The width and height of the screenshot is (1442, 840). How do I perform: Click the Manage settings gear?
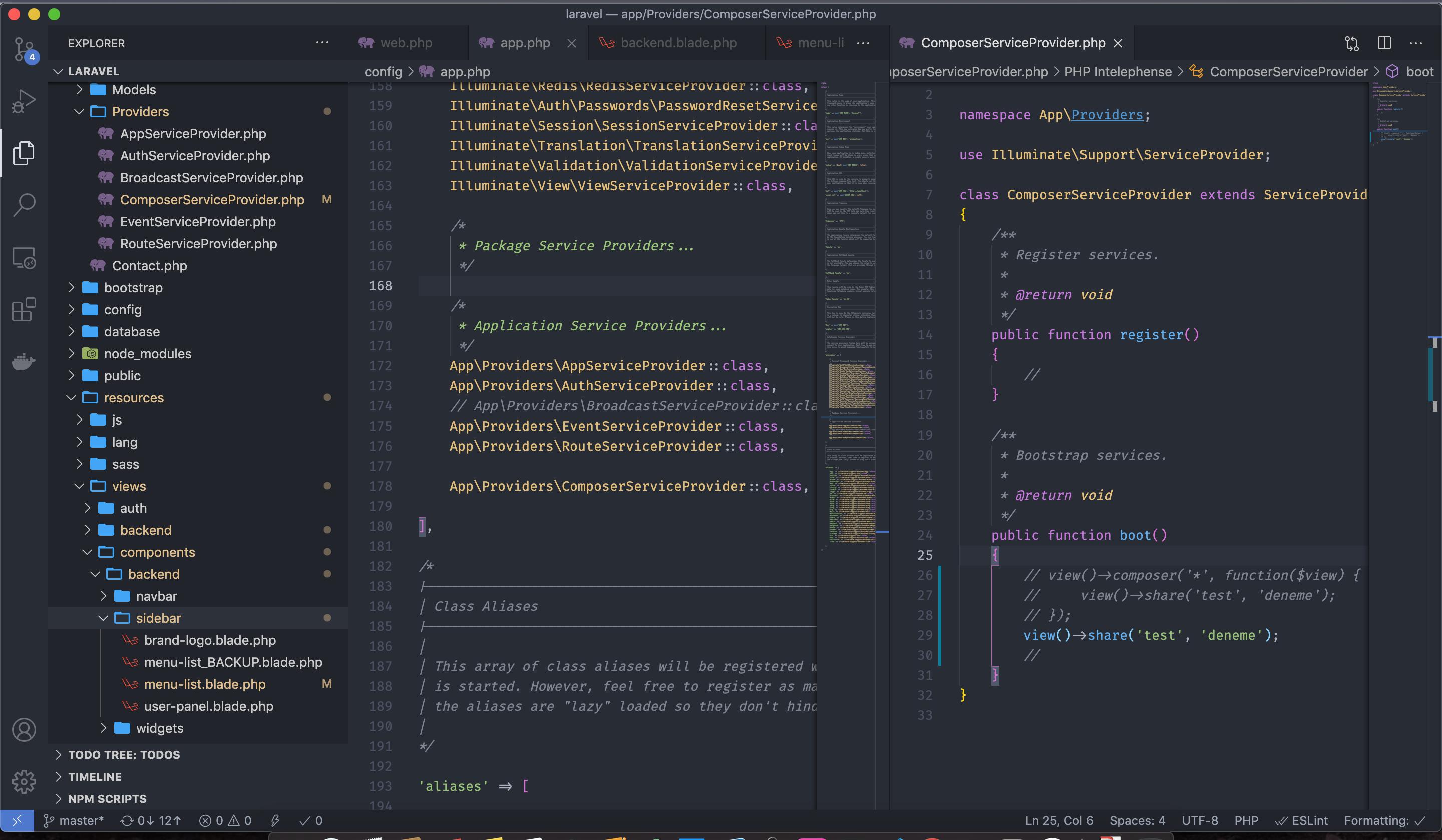tap(24, 781)
